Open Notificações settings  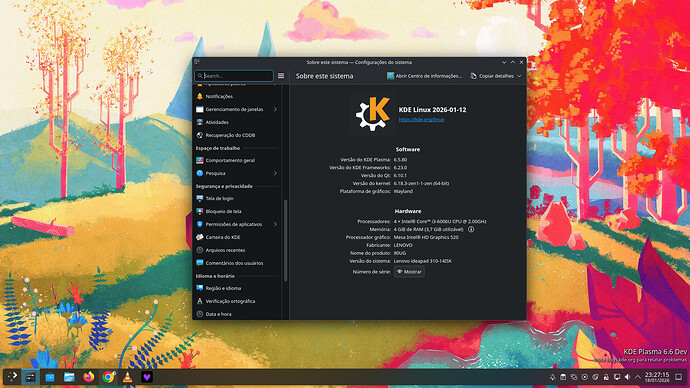(x=237, y=96)
